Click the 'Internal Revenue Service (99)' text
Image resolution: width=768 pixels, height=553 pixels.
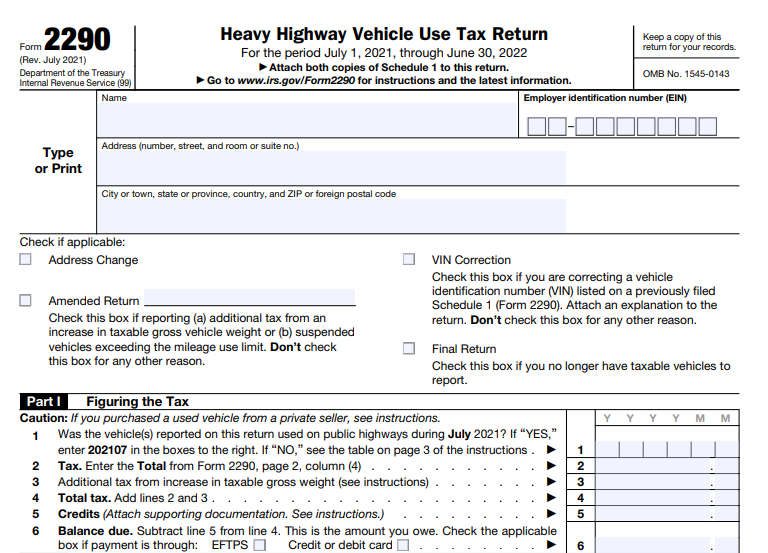tap(75, 83)
